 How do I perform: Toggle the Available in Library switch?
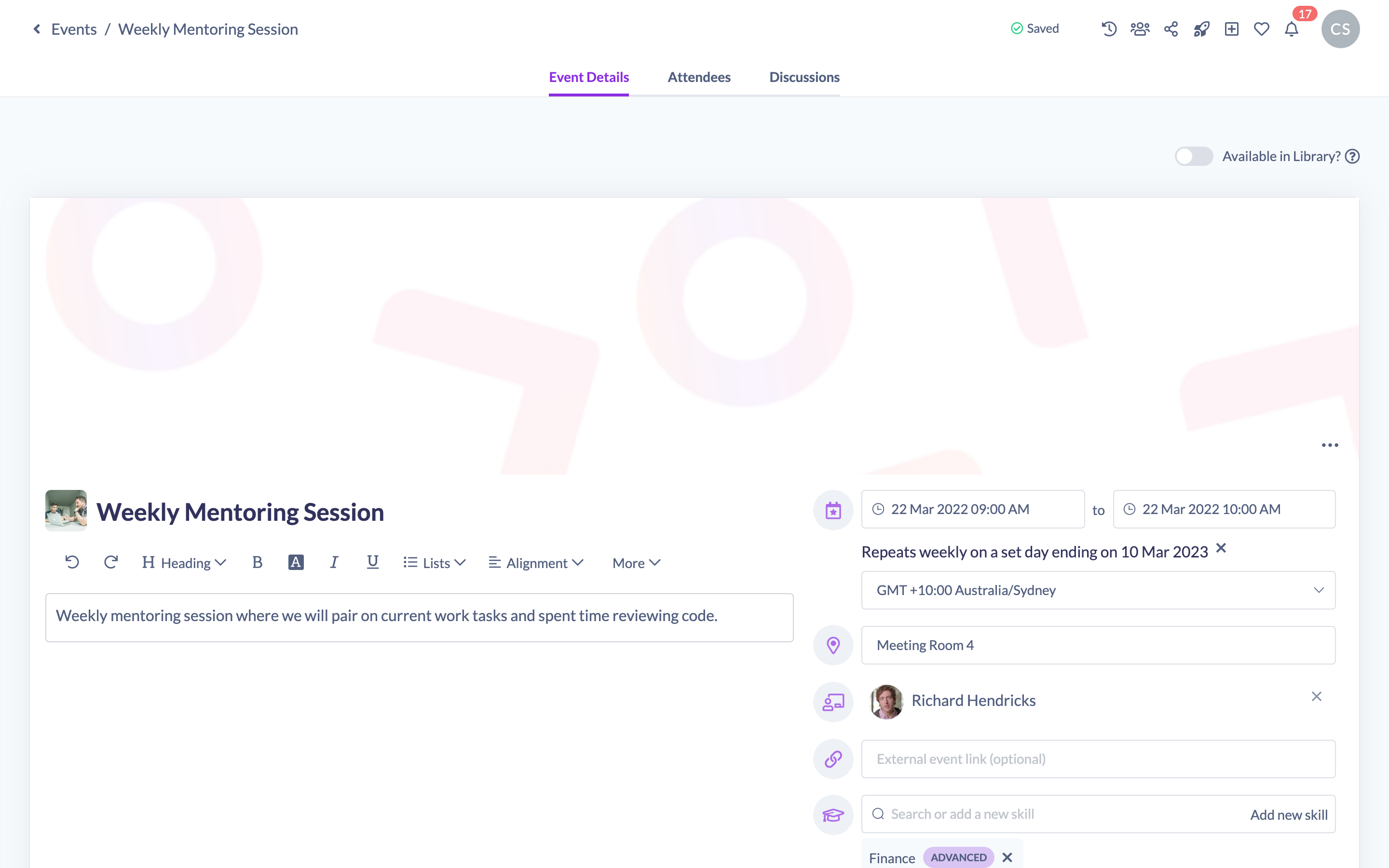click(x=1193, y=156)
